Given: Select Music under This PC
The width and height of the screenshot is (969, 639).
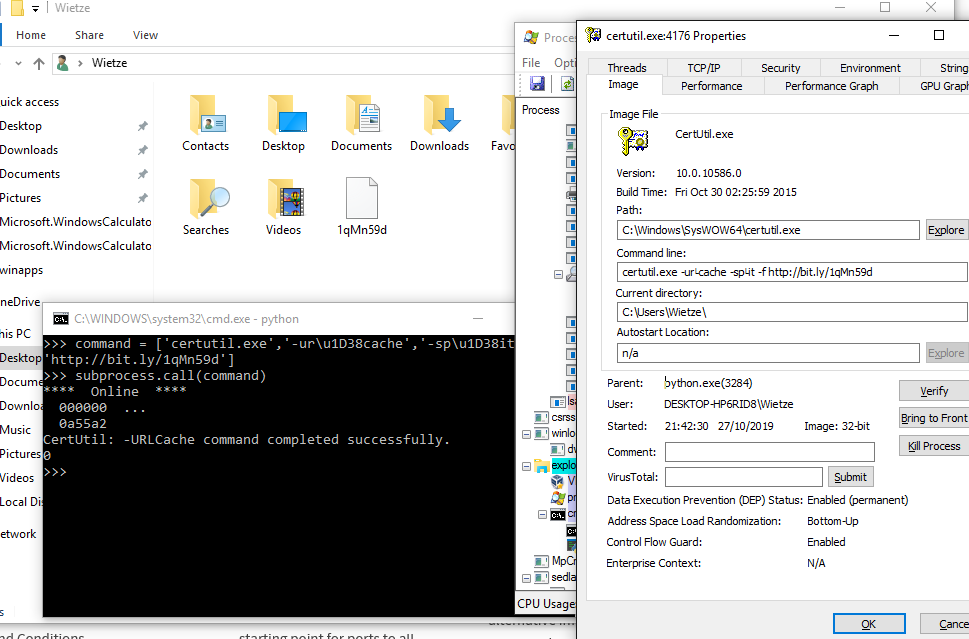Looking at the screenshot, I should [x=15, y=430].
